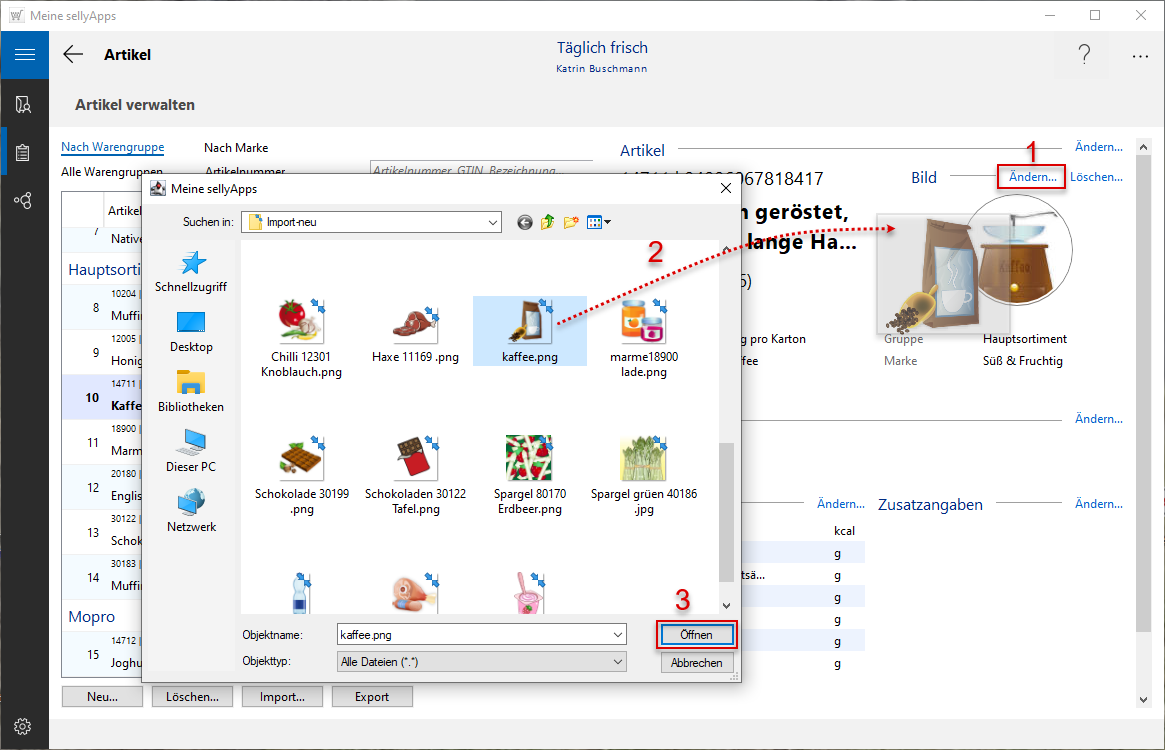Screen dimensions: 1165x750
Task: Go up one folder level in dialog
Action: (548, 222)
